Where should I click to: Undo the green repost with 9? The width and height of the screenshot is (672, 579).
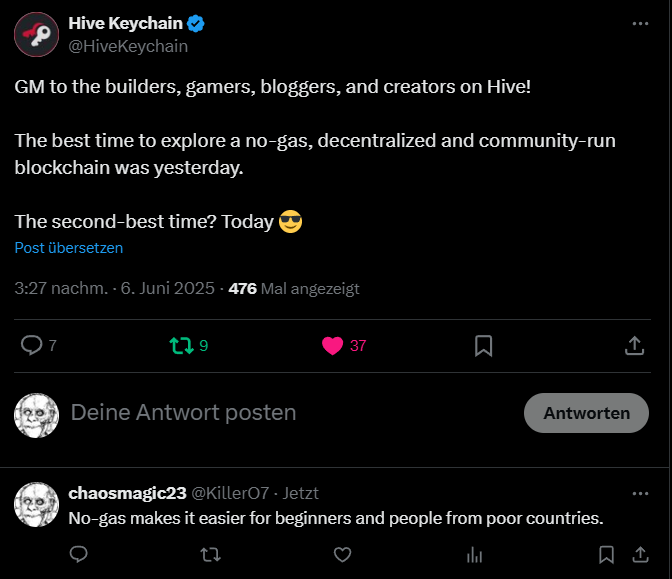189,345
